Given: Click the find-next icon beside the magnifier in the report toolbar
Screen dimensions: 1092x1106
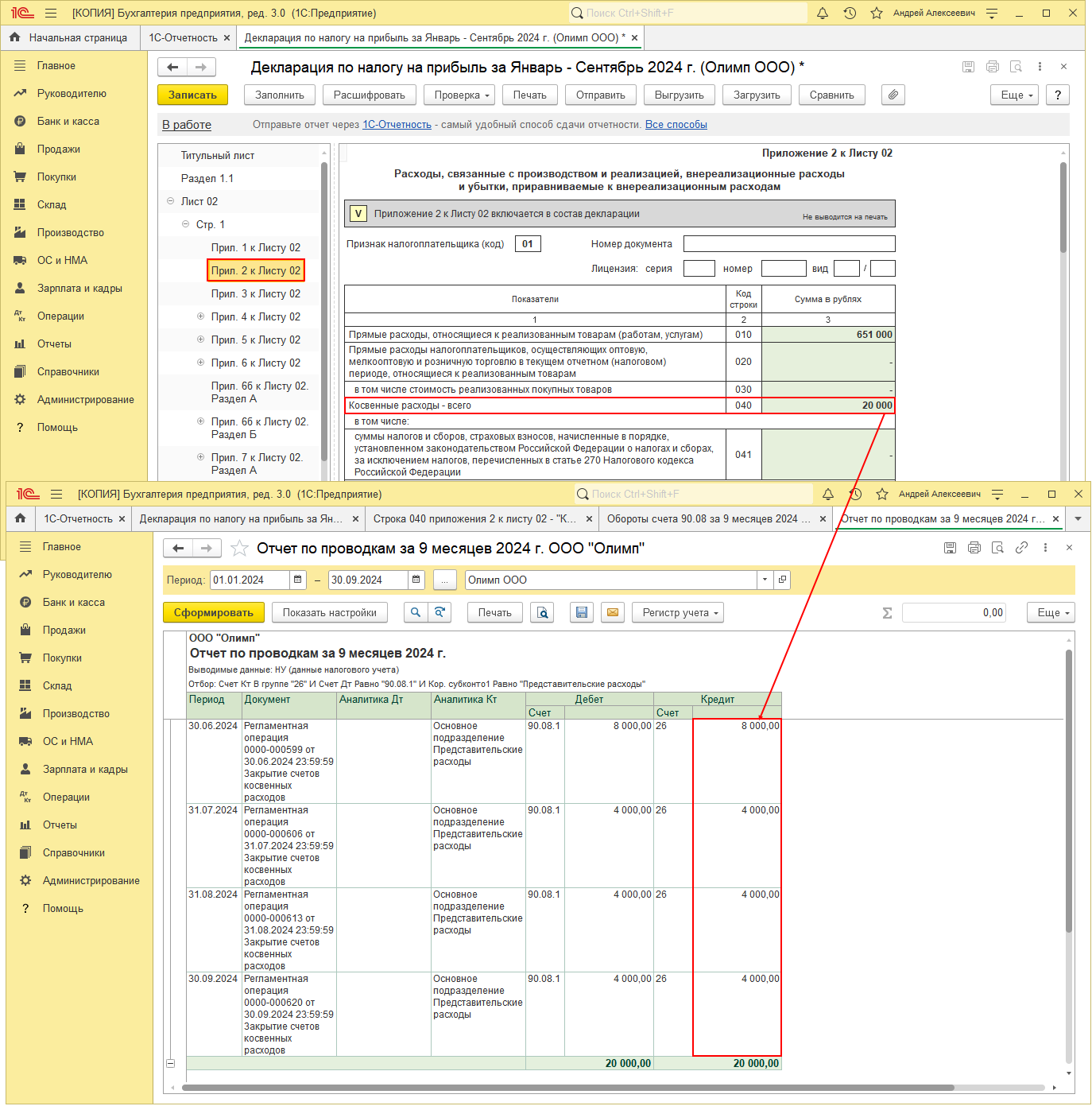Looking at the screenshot, I should (440, 612).
